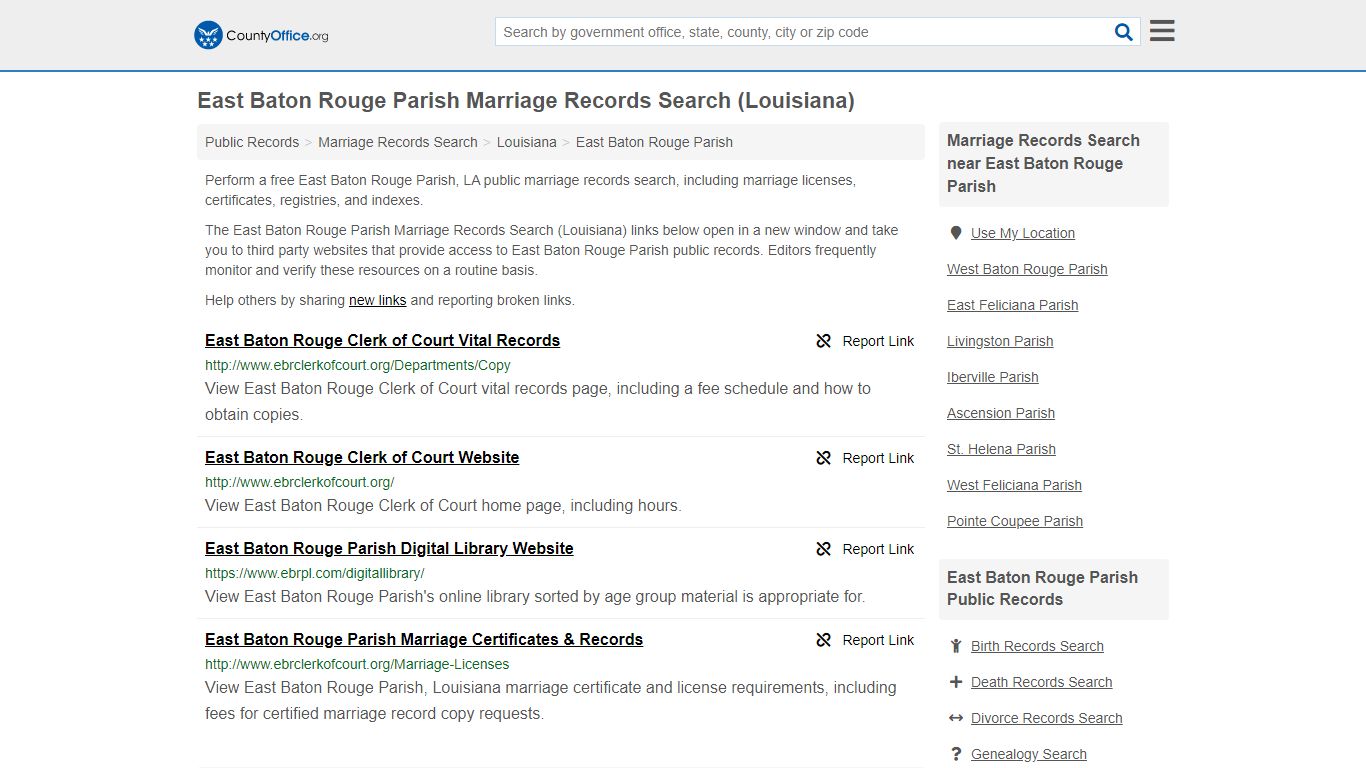
Task: Open Death Records Search
Action: tap(1041, 682)
